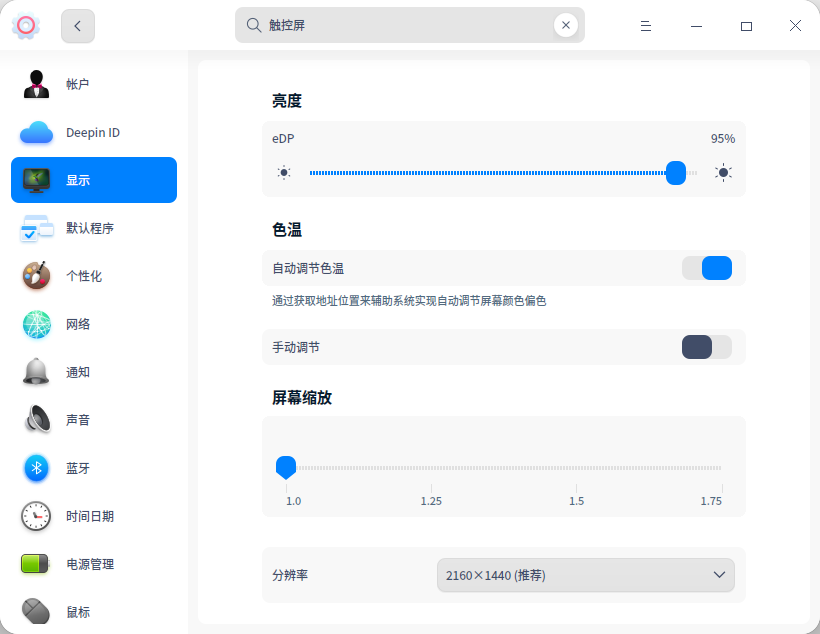Click the high brightness sun icon
The image size is (820, 634).
tap(723, 173)
